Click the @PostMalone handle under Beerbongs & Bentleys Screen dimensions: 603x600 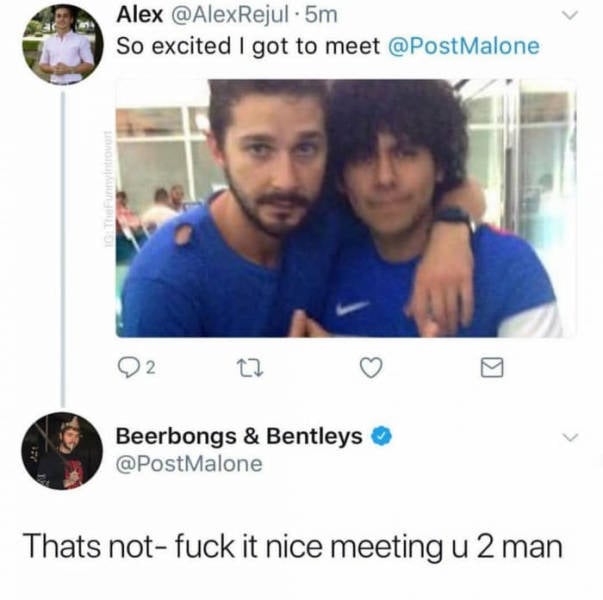pyautogui.click(x=189, y=463)
